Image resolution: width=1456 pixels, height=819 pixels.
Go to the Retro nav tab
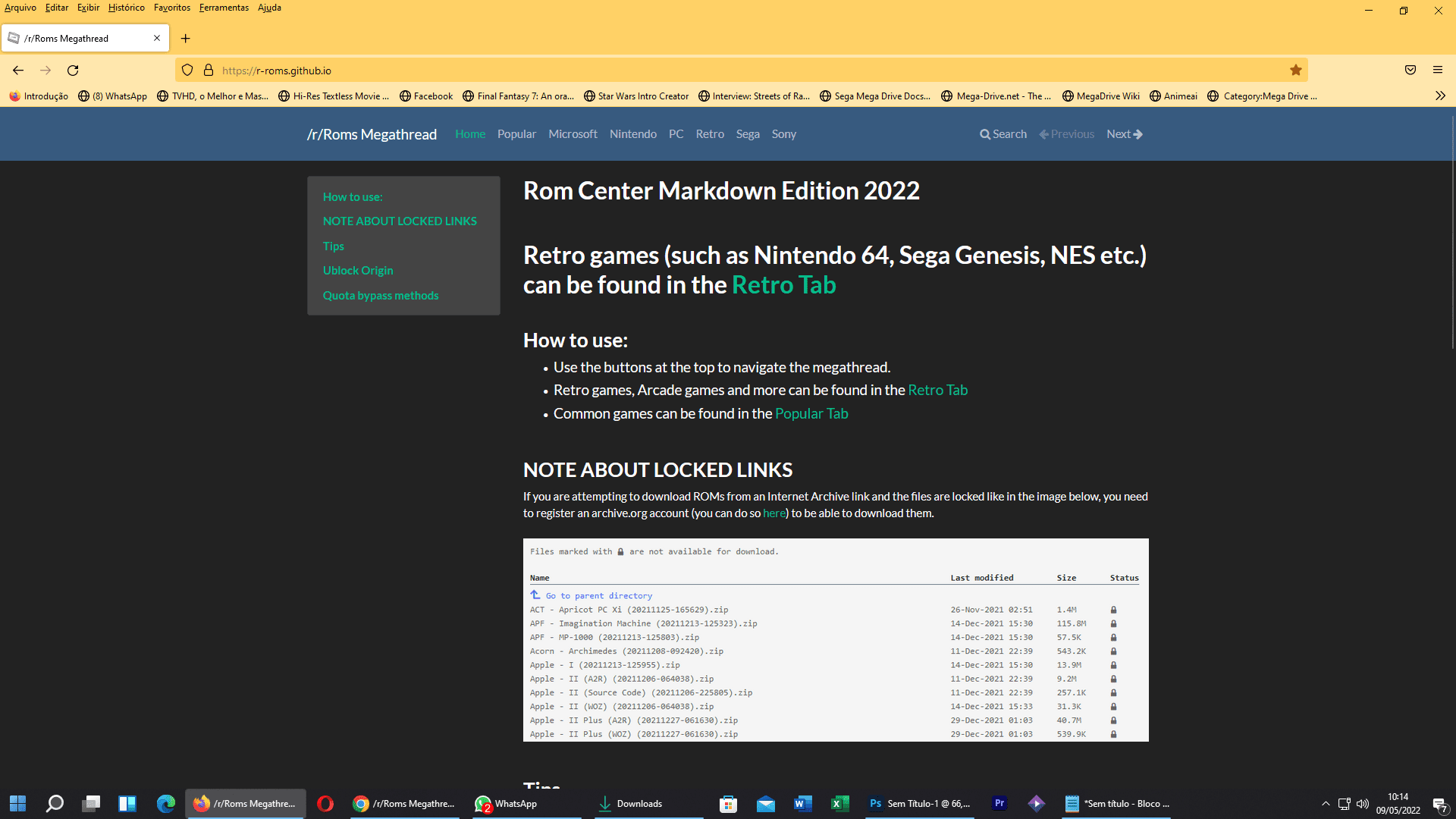click(710, 134)
